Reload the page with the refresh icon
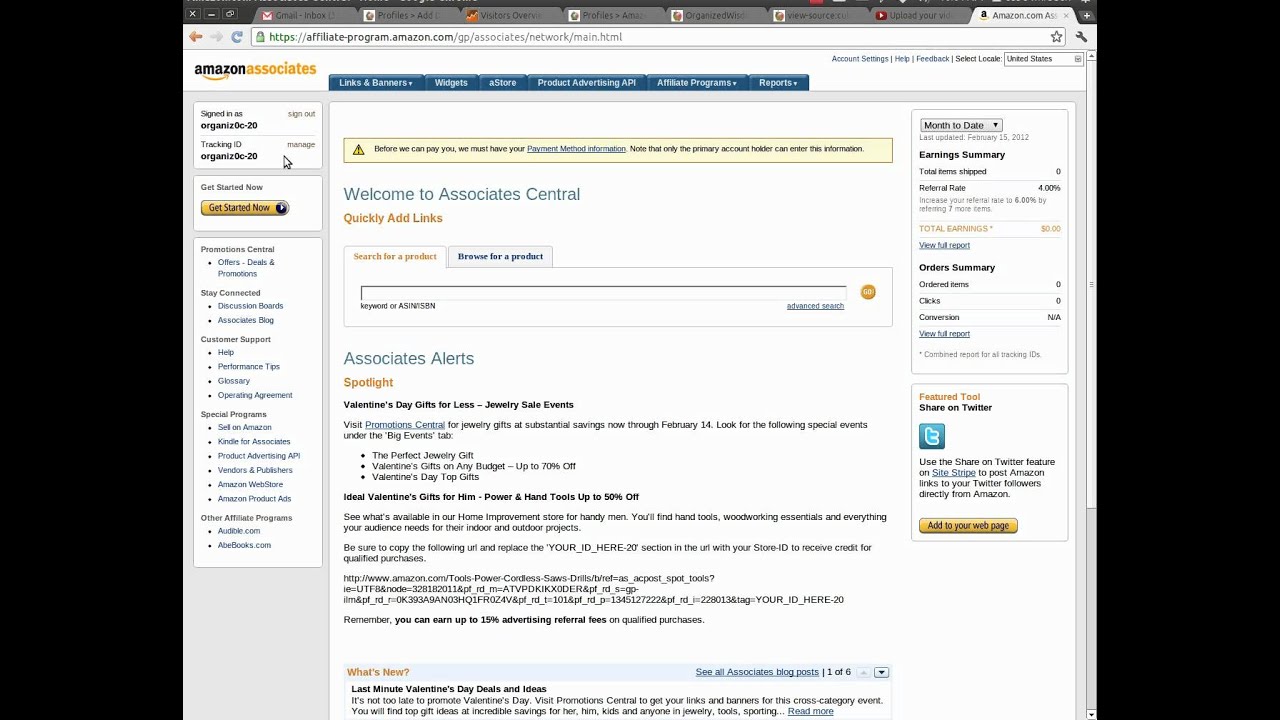This screenshot has width=1280, height=720. [237, 37]
